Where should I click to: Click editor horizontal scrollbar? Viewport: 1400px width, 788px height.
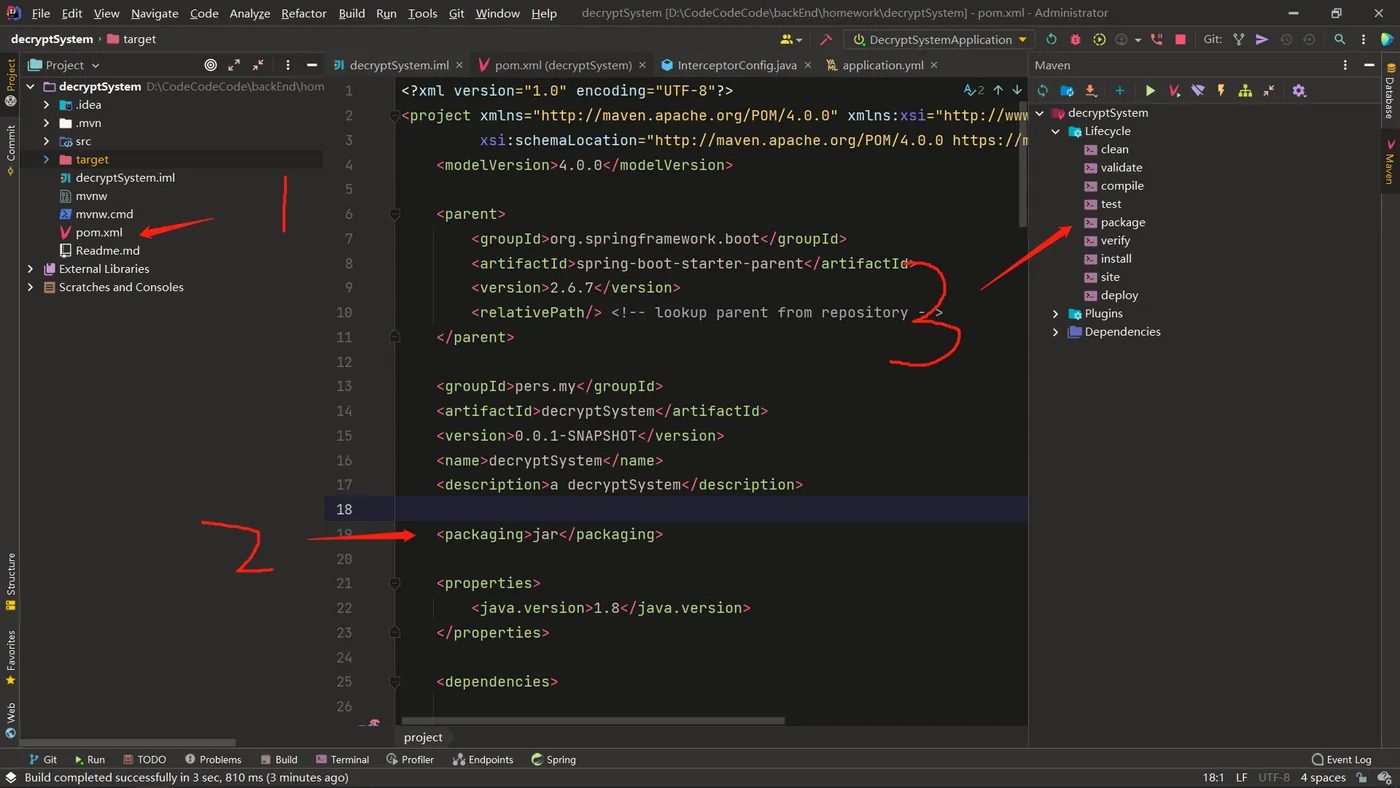coord(593,720)
